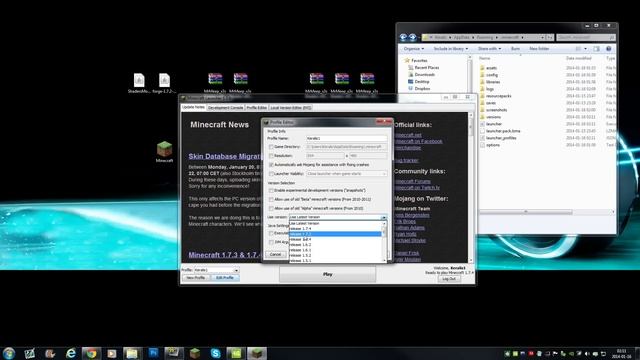Open Photoshop from the taskbar
The image size is (640, 360).
pos(153,353)
